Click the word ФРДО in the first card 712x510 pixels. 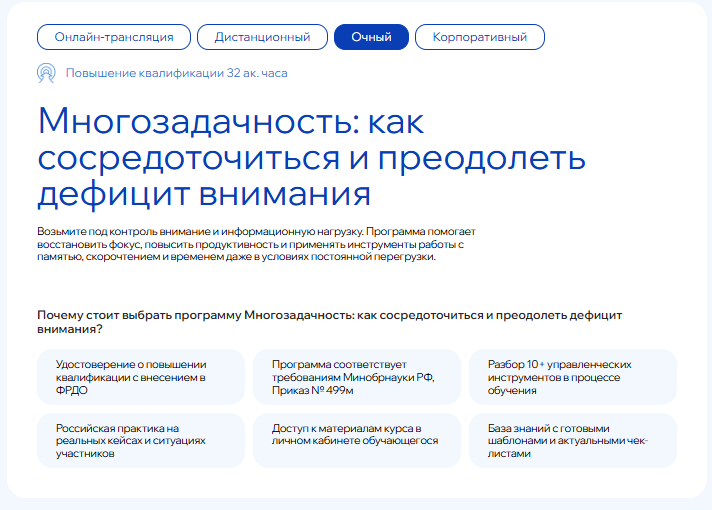pos(73,391)
